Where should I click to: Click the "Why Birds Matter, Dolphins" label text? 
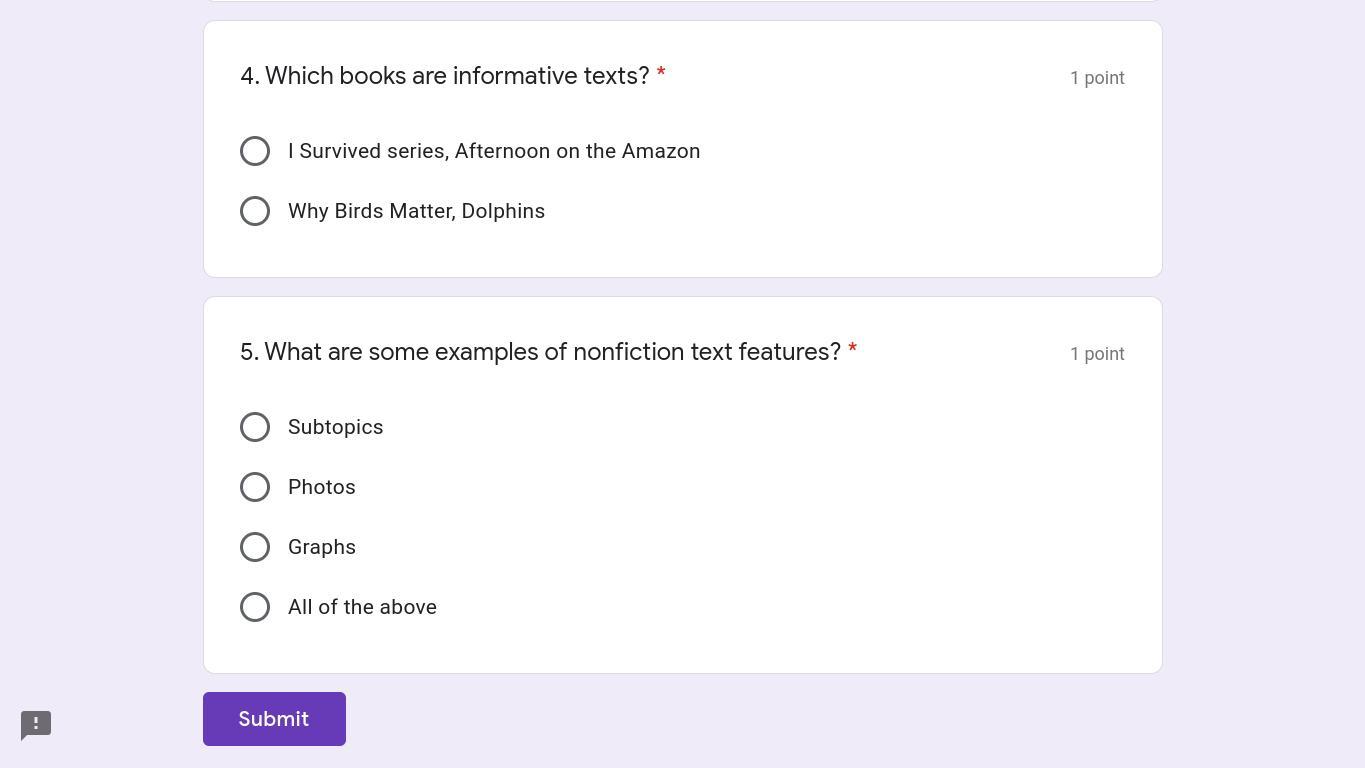pyautogui.click(x=416, y=211)
